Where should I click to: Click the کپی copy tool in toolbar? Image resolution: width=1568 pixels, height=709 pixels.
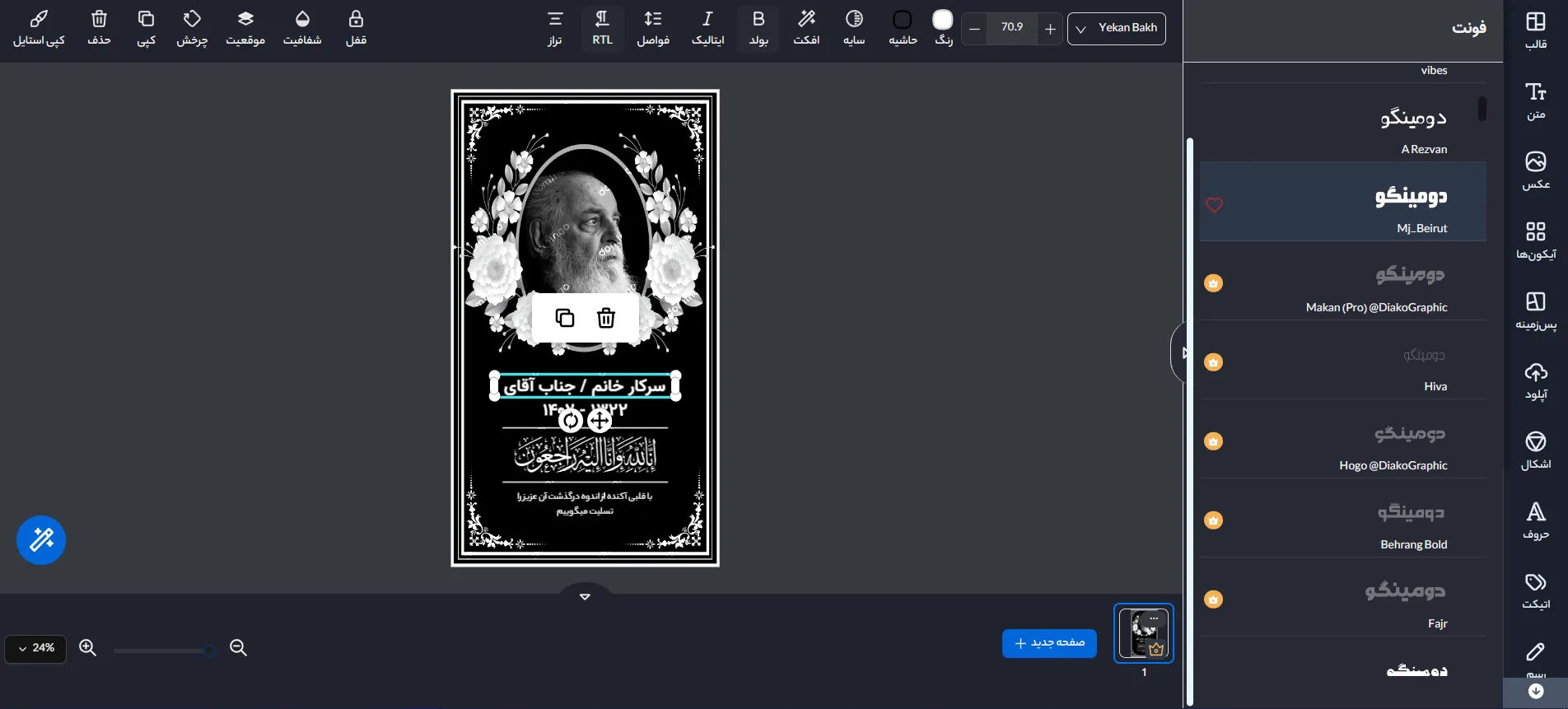(147, 28)
